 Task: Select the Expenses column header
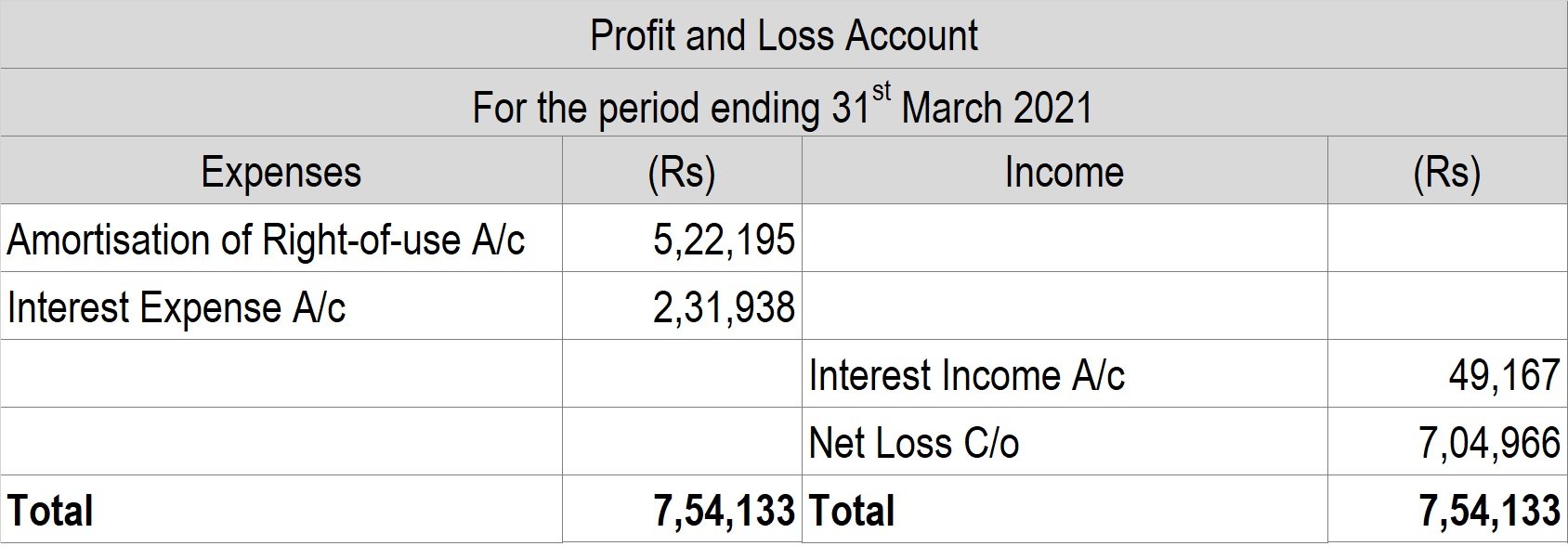281,171
